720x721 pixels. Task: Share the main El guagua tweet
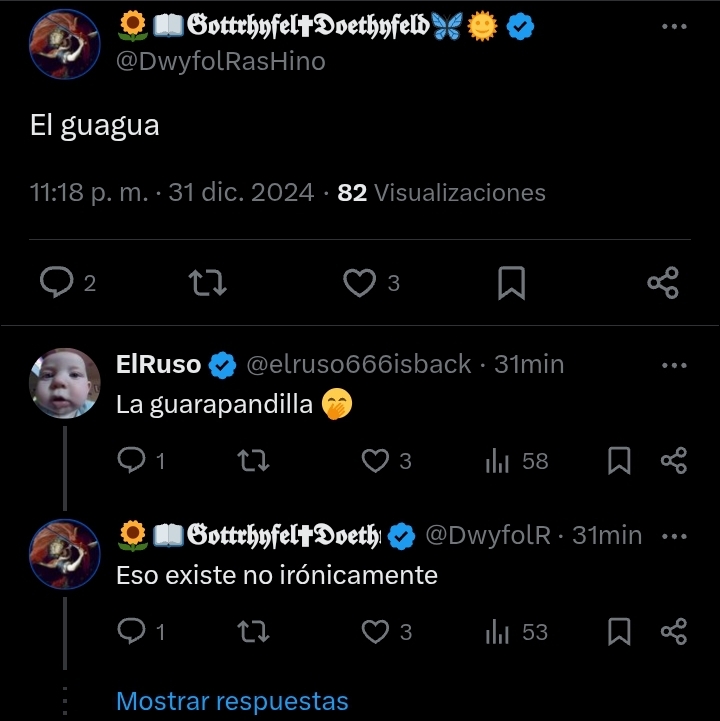pos(663,282)
